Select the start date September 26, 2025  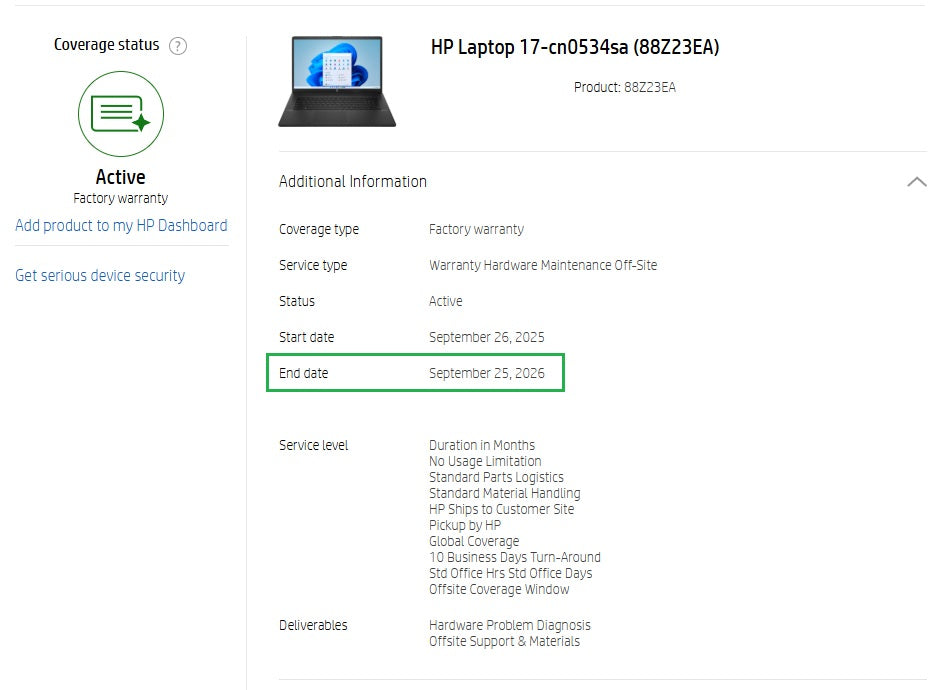click(x=486, y=337)
